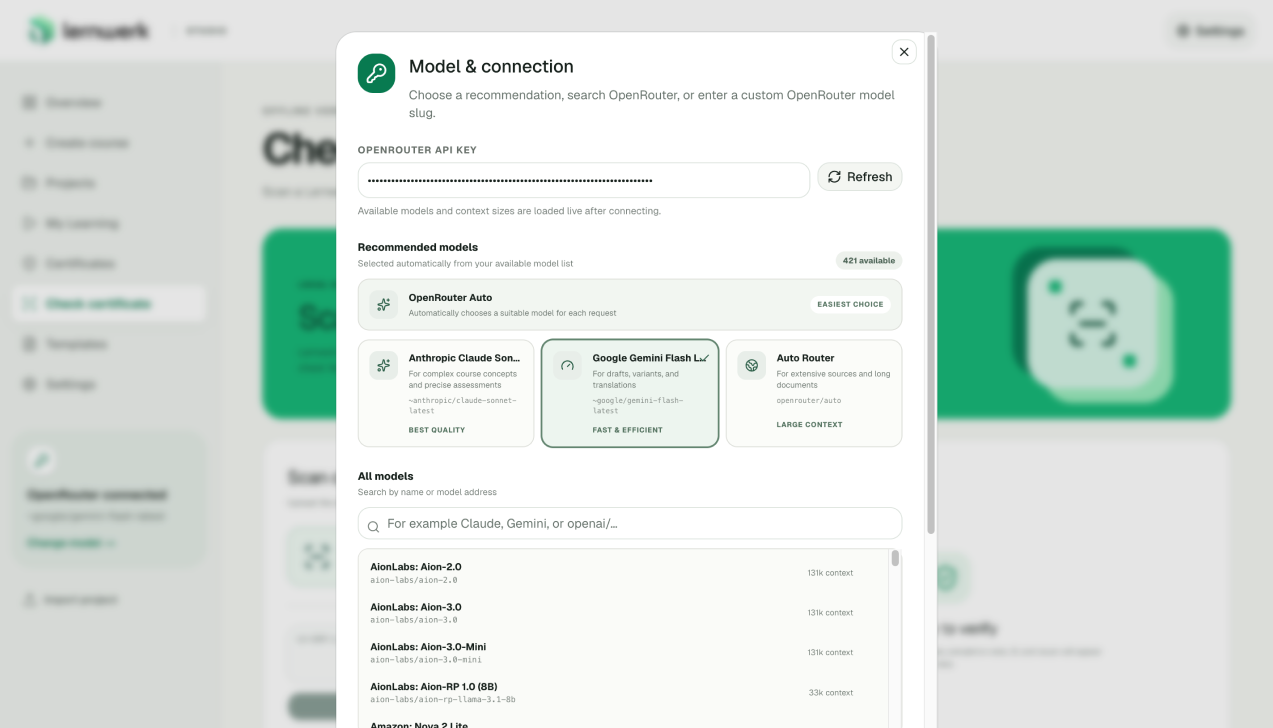Viewport: 1273px width, 728px height.
Task: Click the BEST QUALITY label
Action: pyautogui.click(x=437, y=430)
